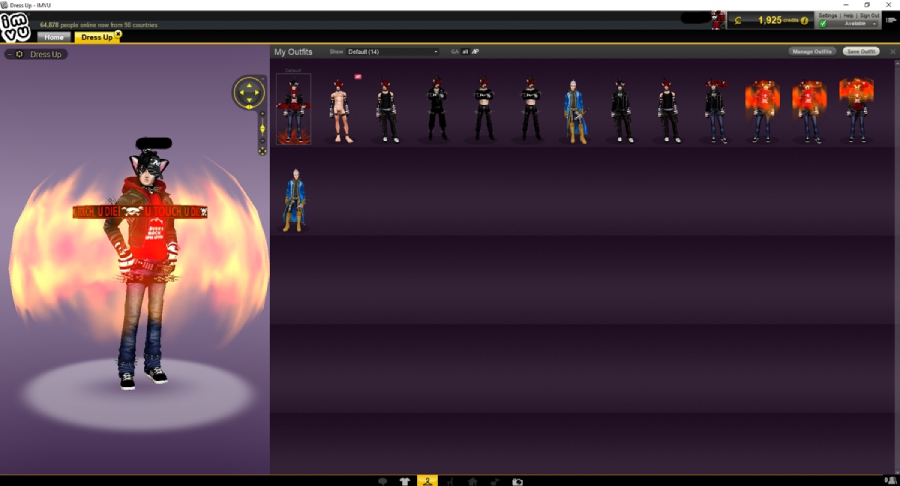The height and width of the screenshot is (486, 900).
Task: Select the highlighted outfits hanger icon
Action: point(427,480)
